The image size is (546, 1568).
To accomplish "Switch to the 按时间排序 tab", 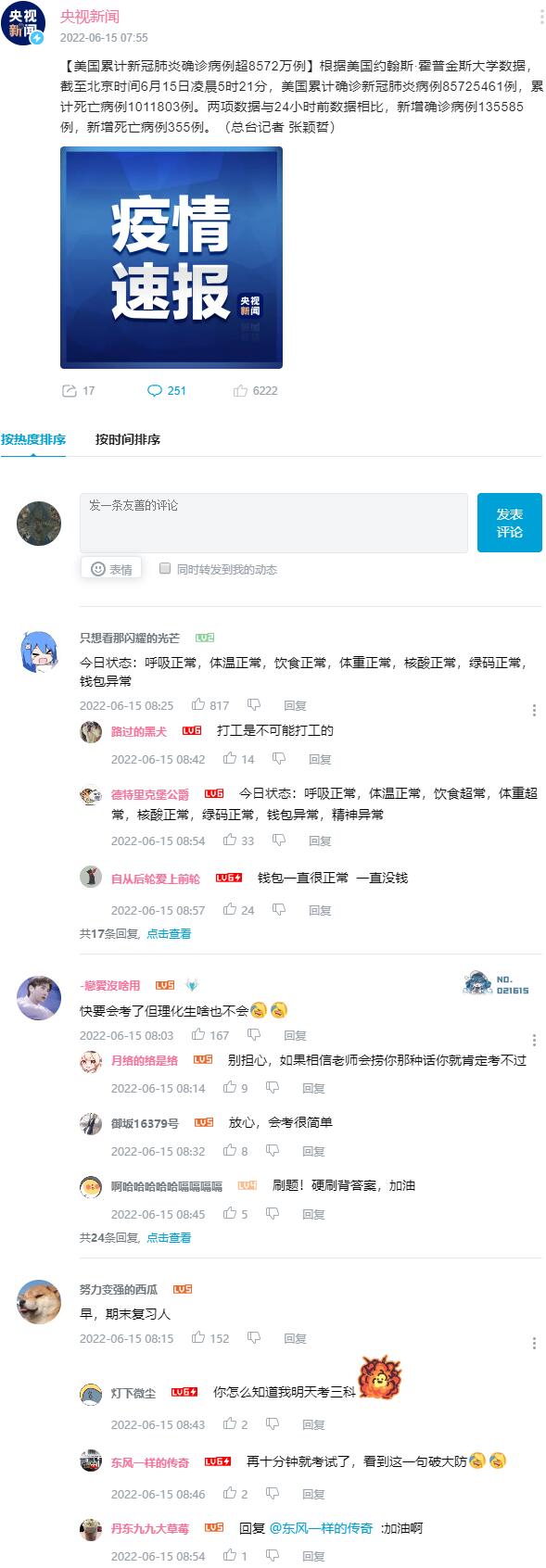I will 128,439.
